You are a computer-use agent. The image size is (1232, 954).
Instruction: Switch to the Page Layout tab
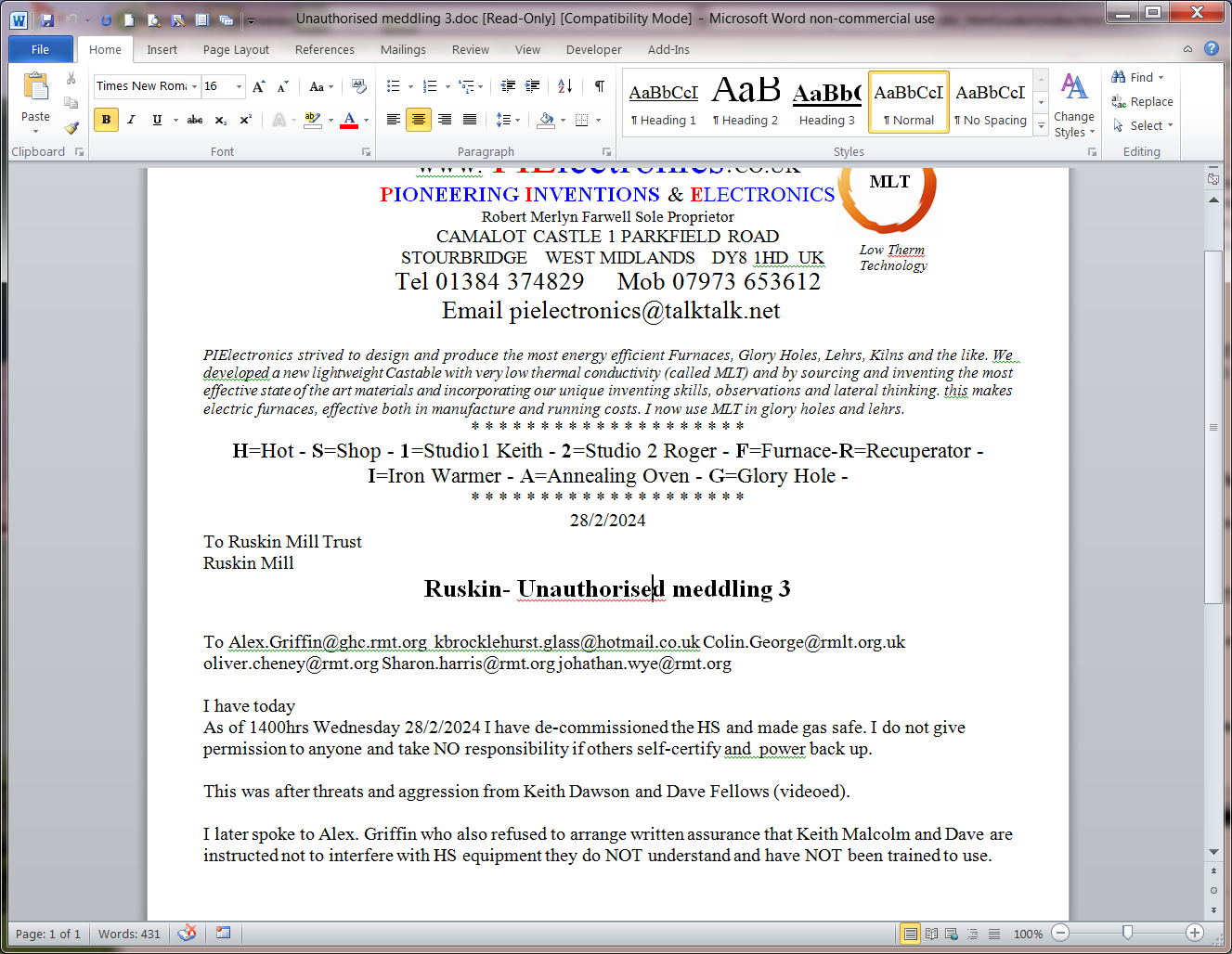tap(236, 49)
